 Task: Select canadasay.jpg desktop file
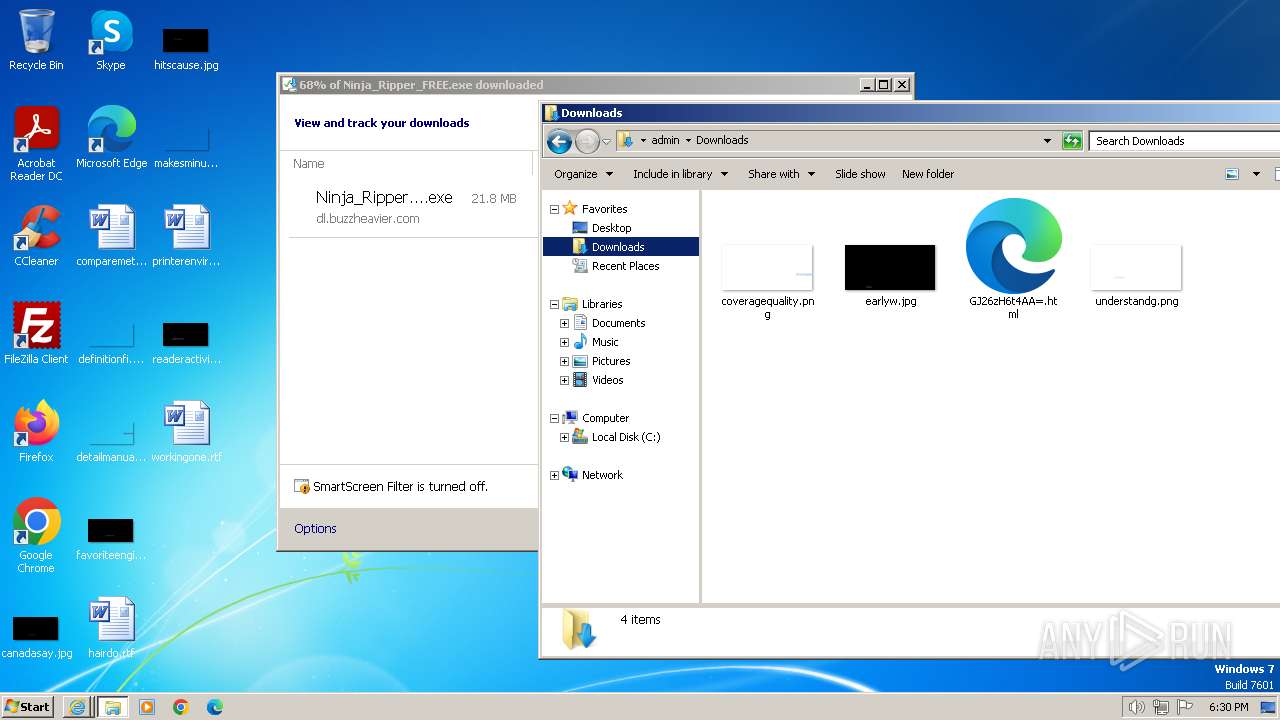coord(36,636)
